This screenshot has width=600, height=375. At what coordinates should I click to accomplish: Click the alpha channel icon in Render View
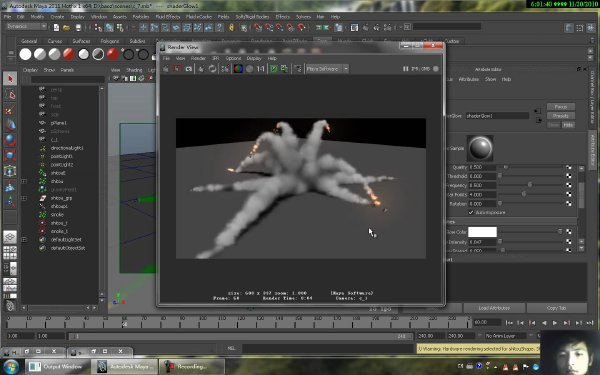[x=249, y=69]
